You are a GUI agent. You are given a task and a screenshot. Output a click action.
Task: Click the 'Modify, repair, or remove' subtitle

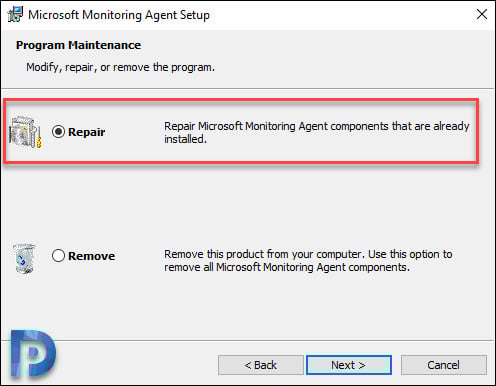click(121, 67)
